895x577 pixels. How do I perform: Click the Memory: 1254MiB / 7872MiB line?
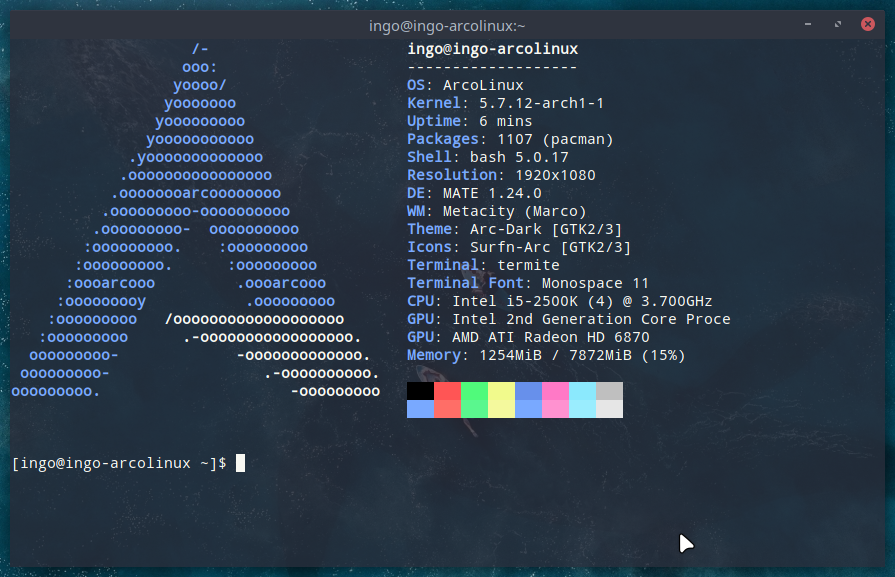546,356
